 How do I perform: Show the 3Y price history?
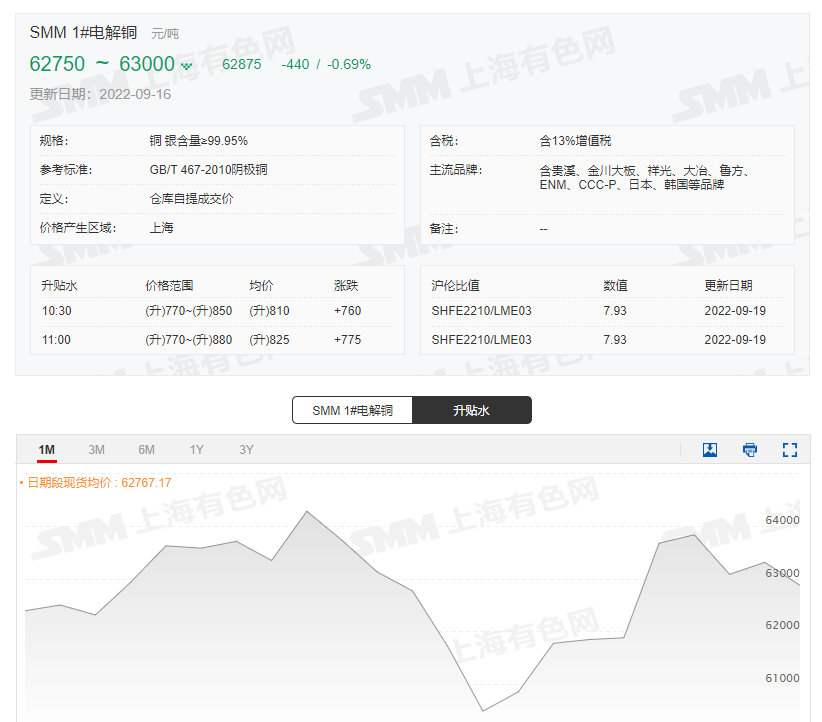coord(246,450)
